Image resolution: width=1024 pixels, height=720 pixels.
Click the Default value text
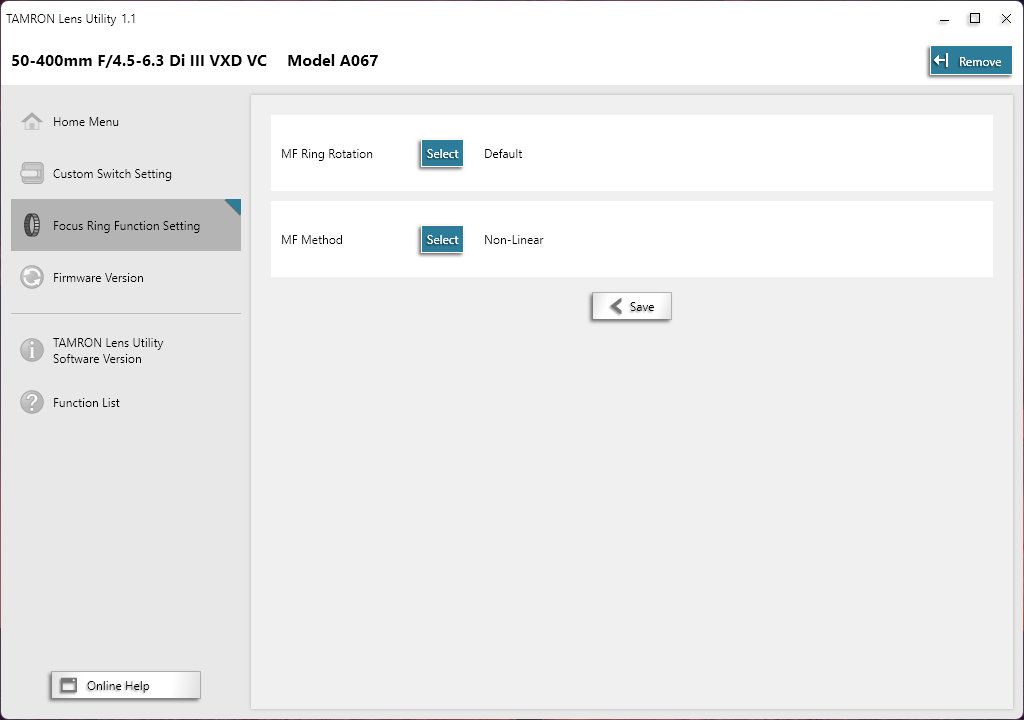[x=503, y=154]
